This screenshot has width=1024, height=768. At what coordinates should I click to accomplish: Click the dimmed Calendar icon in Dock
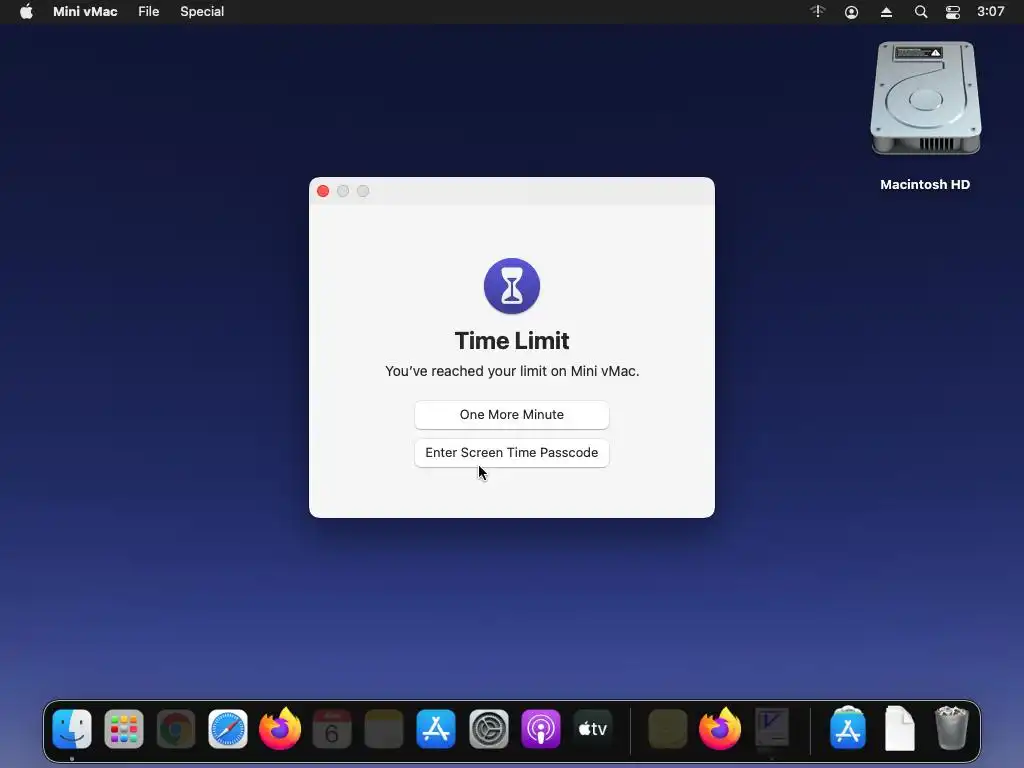pyautogui.click(x=332, y=729)
